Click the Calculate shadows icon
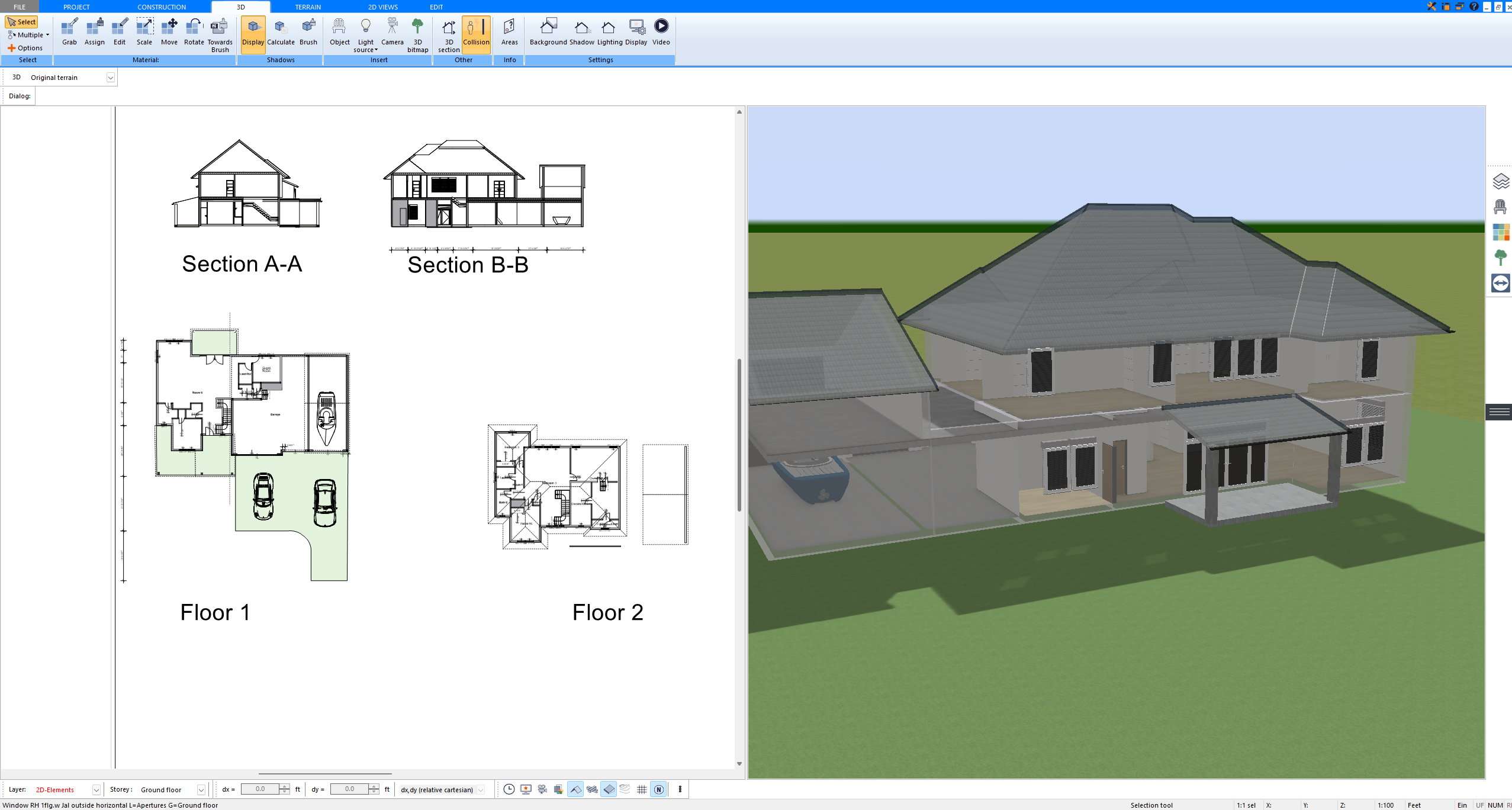This screenshot has width=1512, height=810. [281, 32]
